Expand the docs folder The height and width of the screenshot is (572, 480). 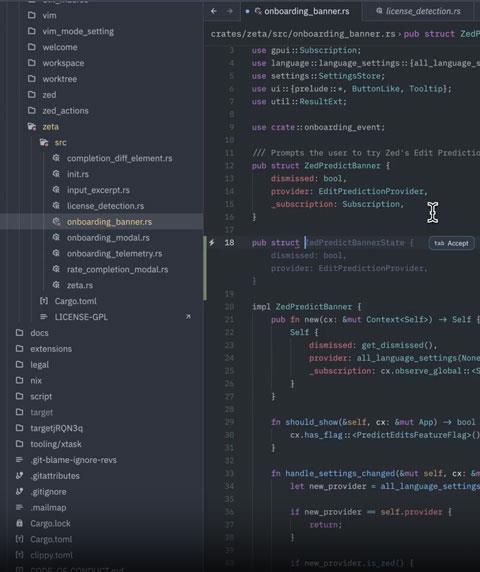(39, 333)
